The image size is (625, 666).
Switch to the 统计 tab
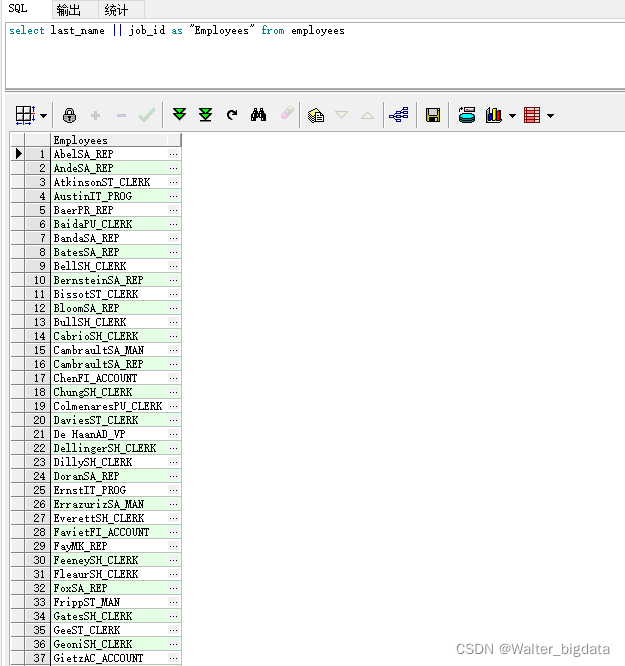[x=116, y=9]
